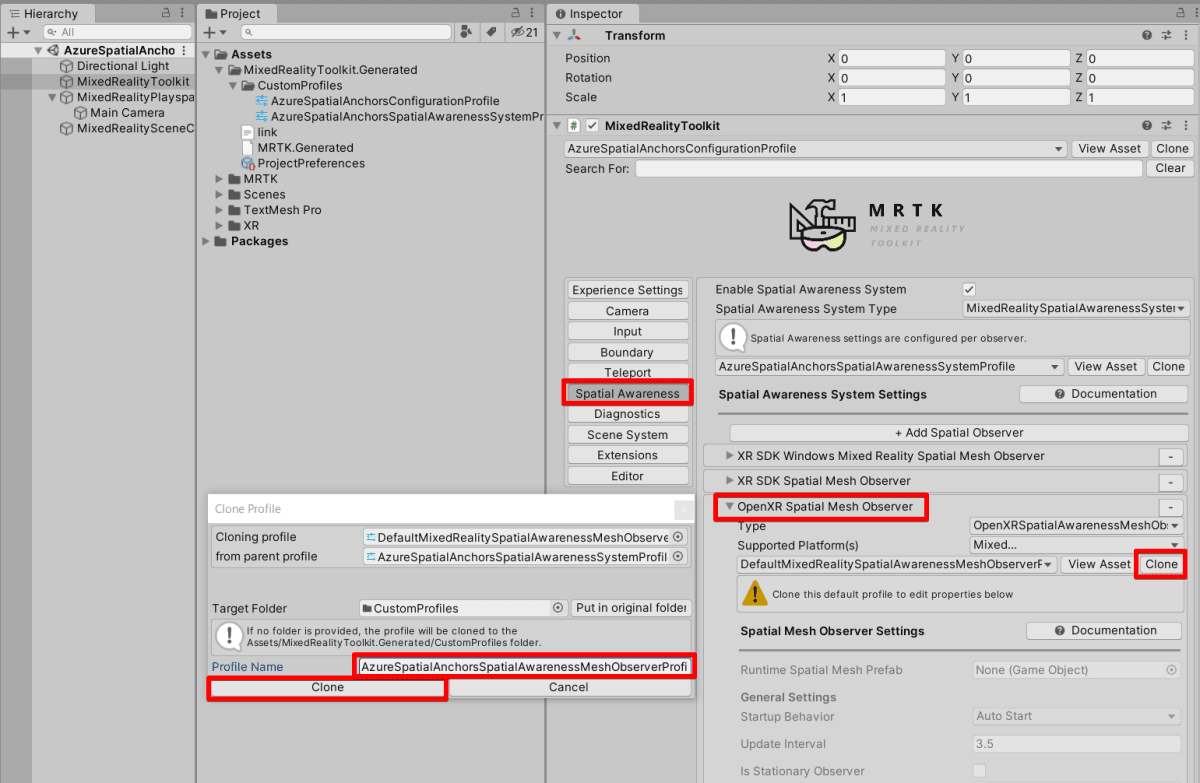Click object picker for from parent profile field
The width and height of the screenshot is (1200, 783).
(678, 557)
